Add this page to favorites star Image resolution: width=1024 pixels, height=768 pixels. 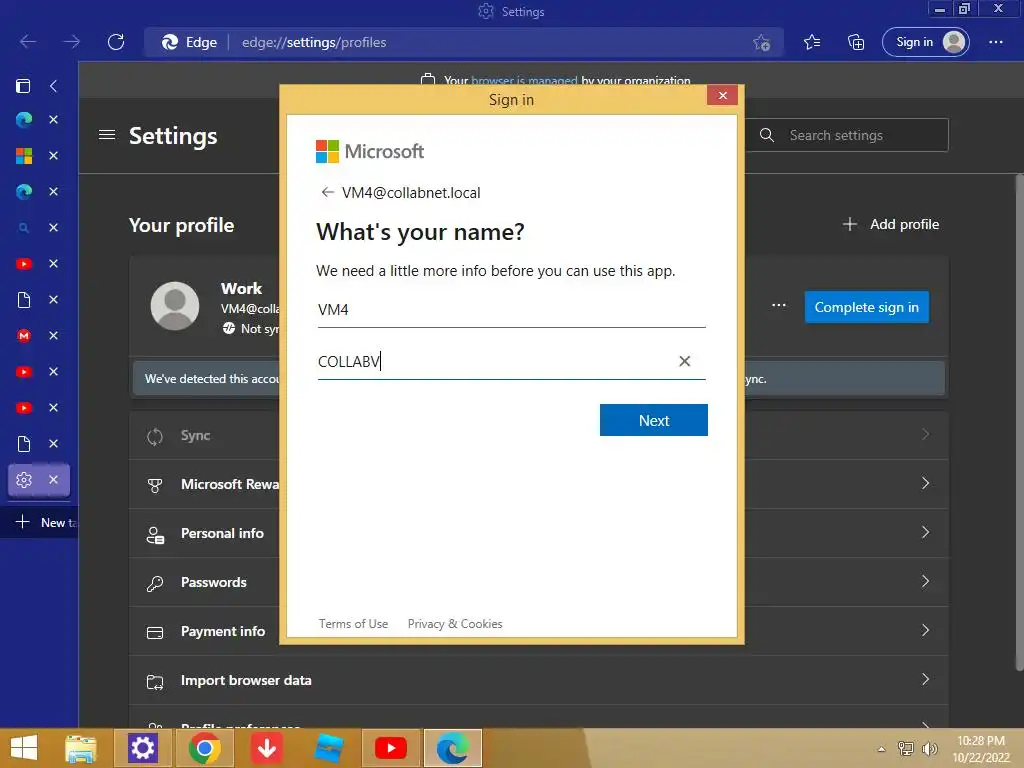(x=761, y=42)
